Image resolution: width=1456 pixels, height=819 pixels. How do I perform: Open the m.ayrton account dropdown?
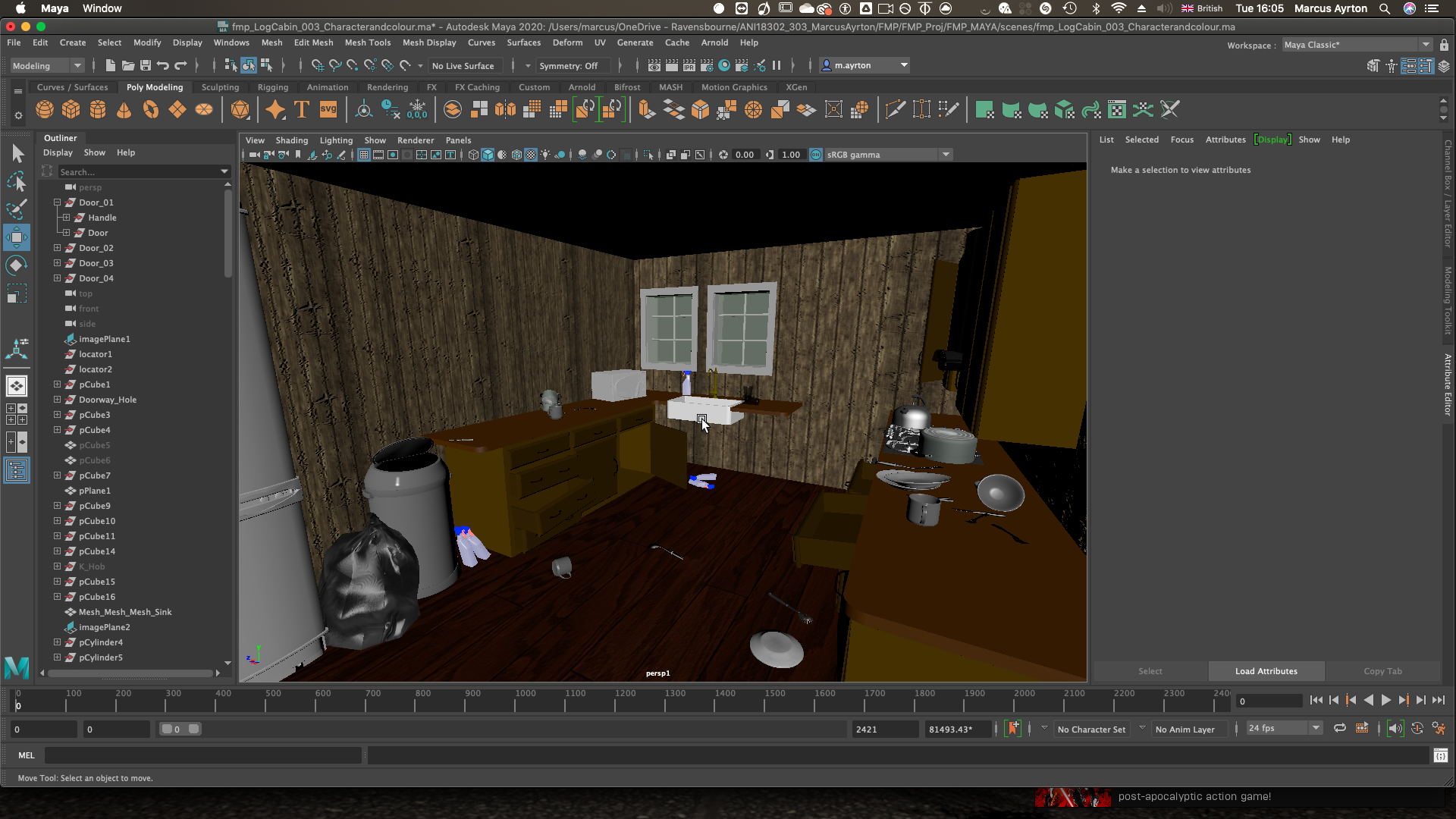click(x=864, y=66)
